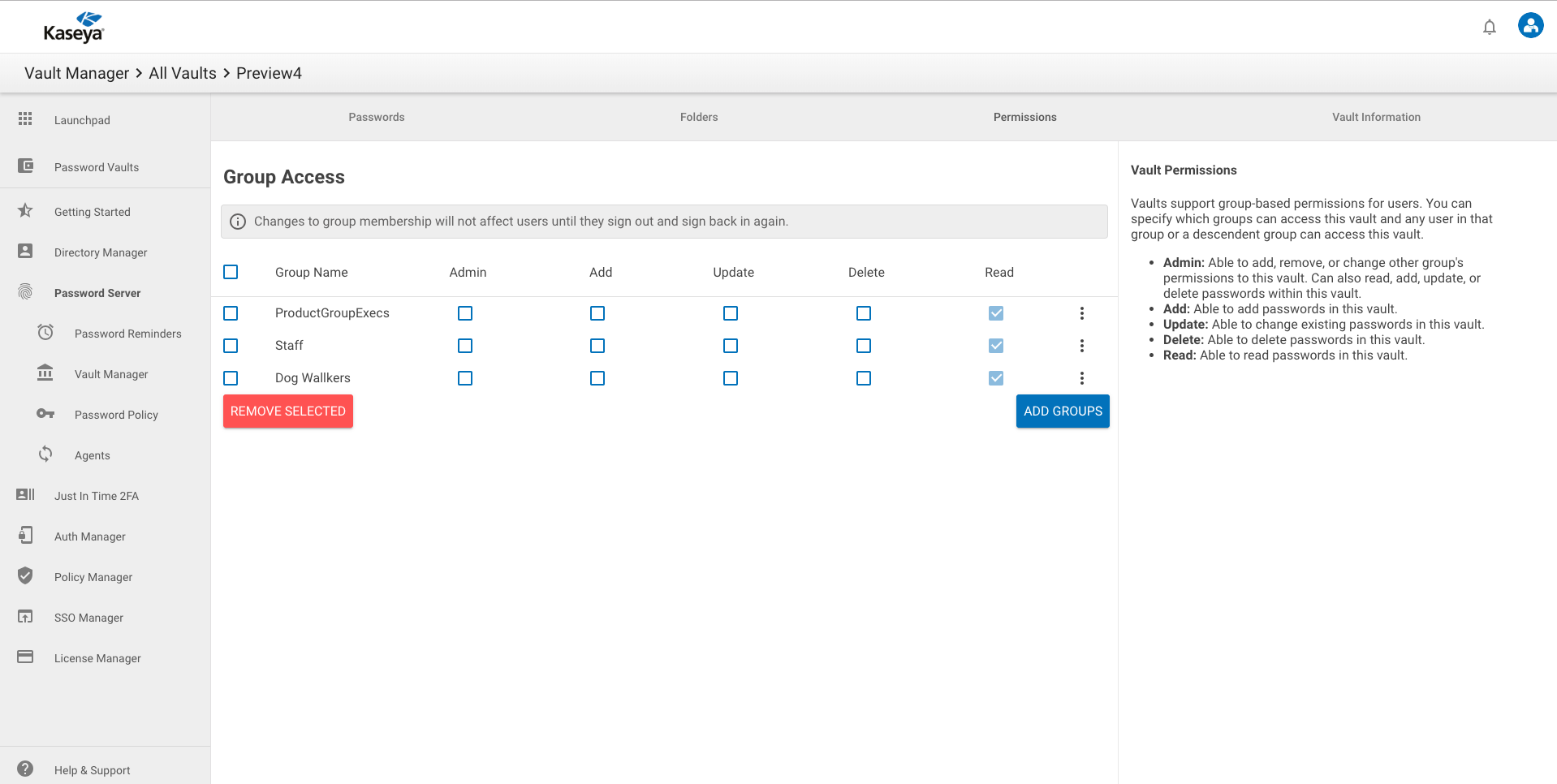Image resolution: width=1557 pixels, height=784 pixels.
Task: Click the Auth Manager phone lock icon
Action: coord(25,535)
